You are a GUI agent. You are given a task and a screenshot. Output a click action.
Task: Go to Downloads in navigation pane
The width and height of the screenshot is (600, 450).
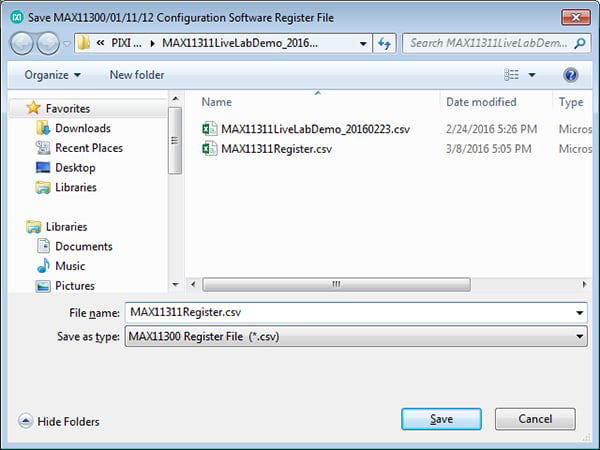click(x=83, y=128)
